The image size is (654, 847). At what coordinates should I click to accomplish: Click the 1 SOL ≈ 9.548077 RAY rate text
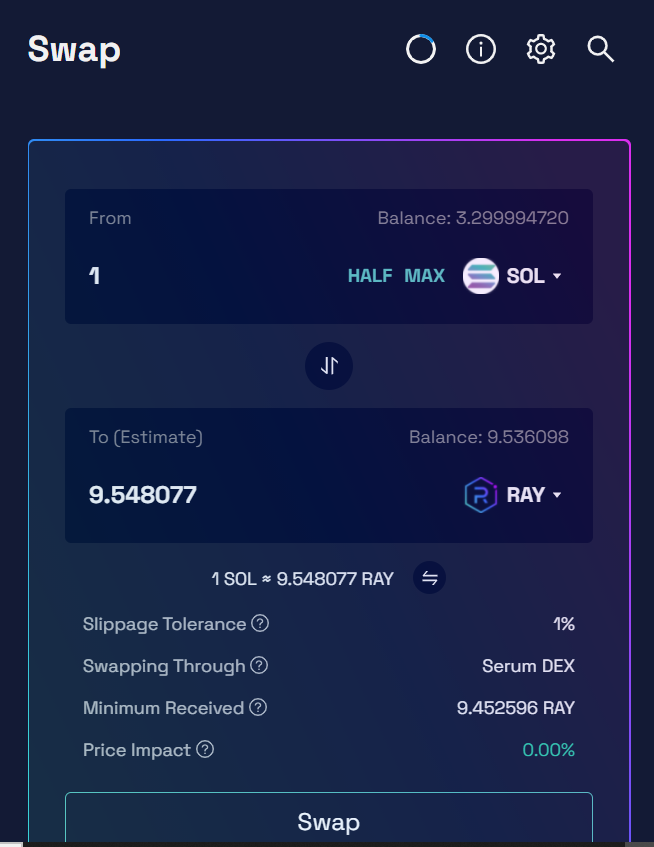click(302, 579)
